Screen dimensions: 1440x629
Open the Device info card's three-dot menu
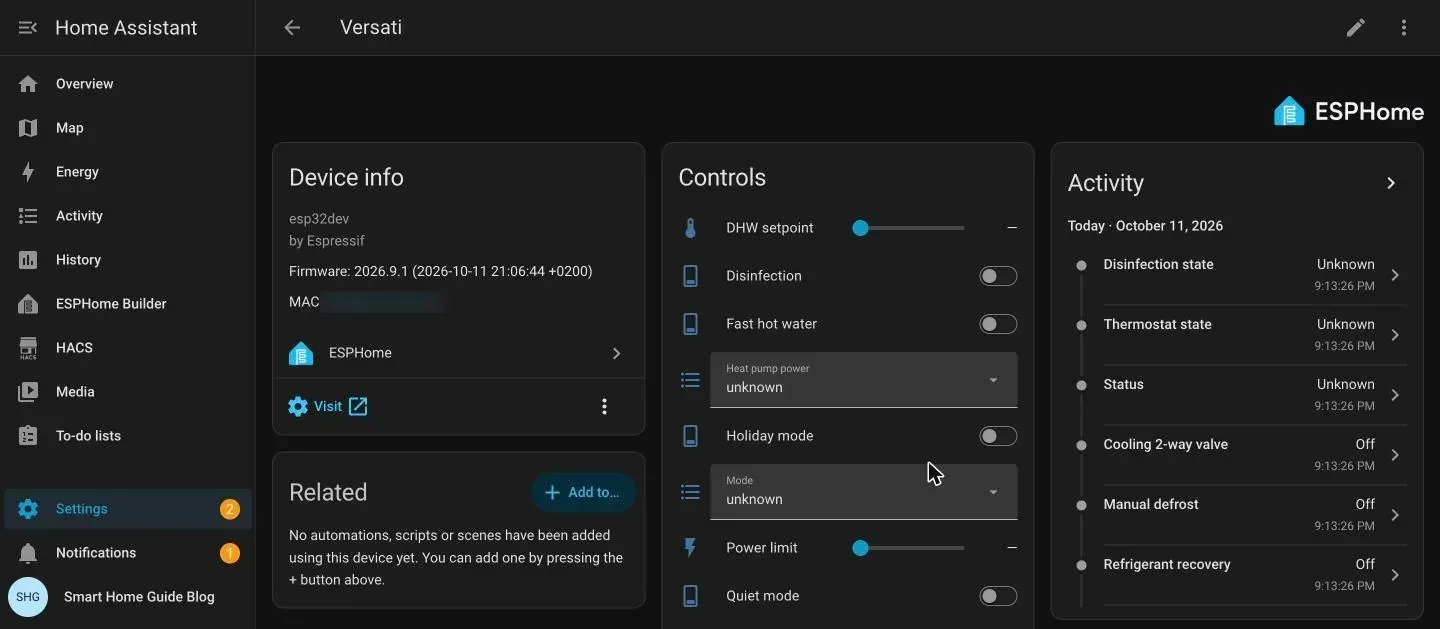pos(604,407)
